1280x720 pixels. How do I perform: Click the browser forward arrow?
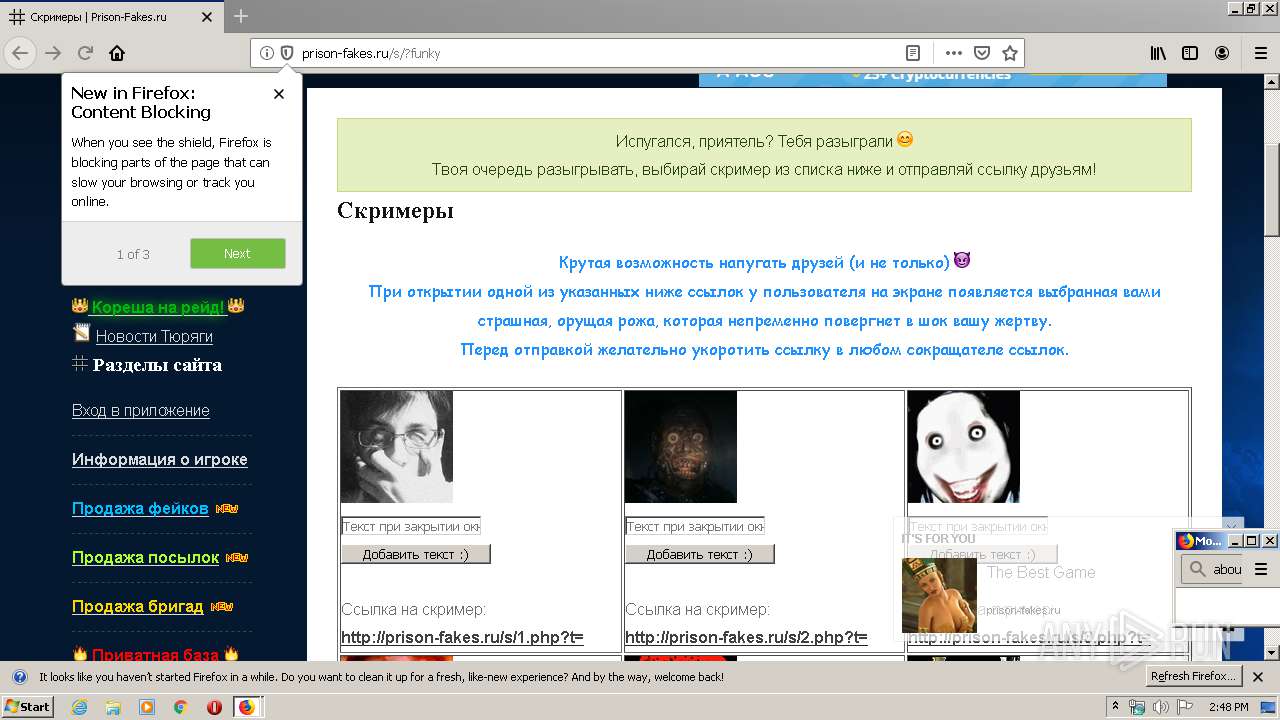(53, 53)
